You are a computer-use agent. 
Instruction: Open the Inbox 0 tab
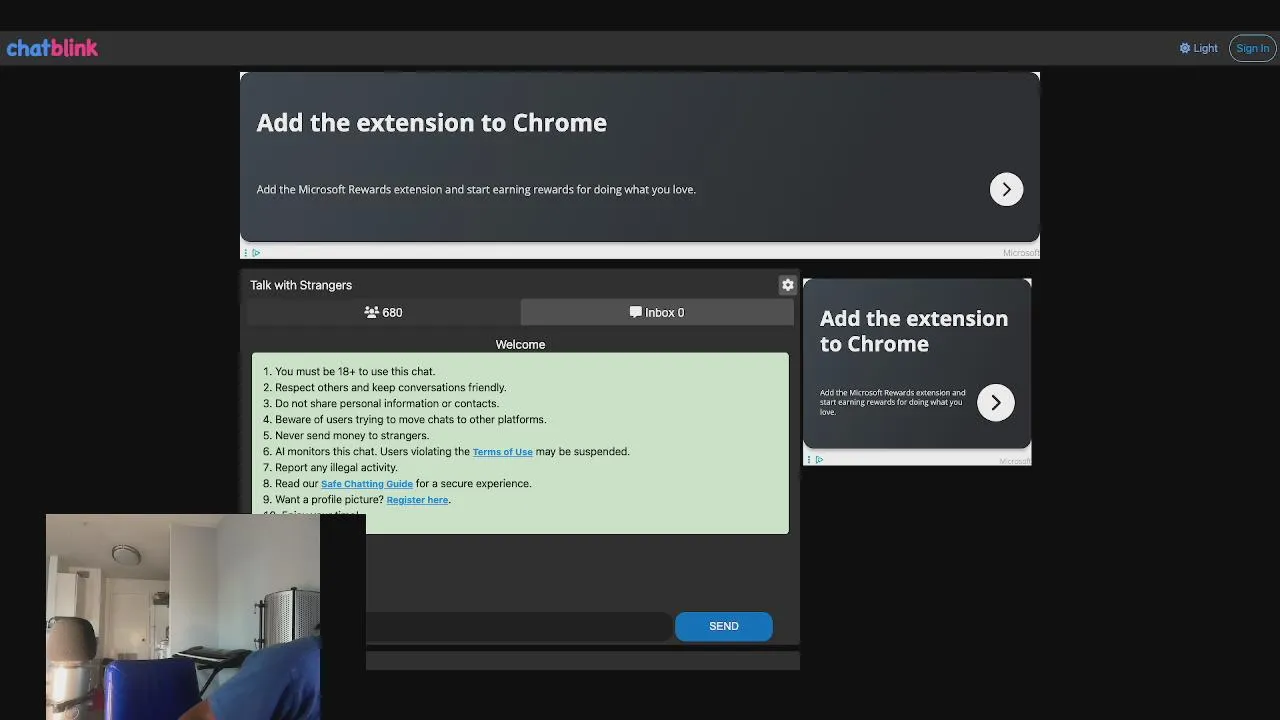pyautogui.click(x=657, y=313)
